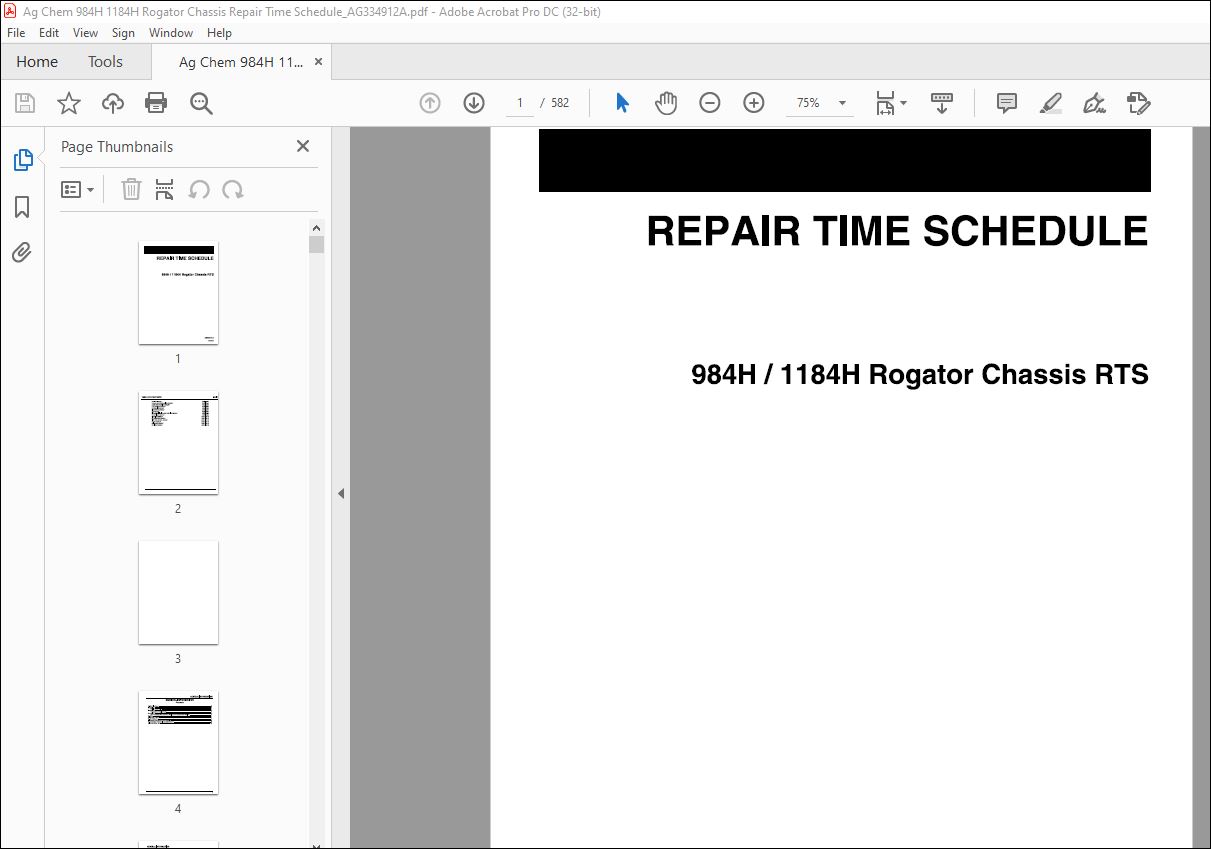
Task: Select the page 2 thumbnail
Action: 178,443
